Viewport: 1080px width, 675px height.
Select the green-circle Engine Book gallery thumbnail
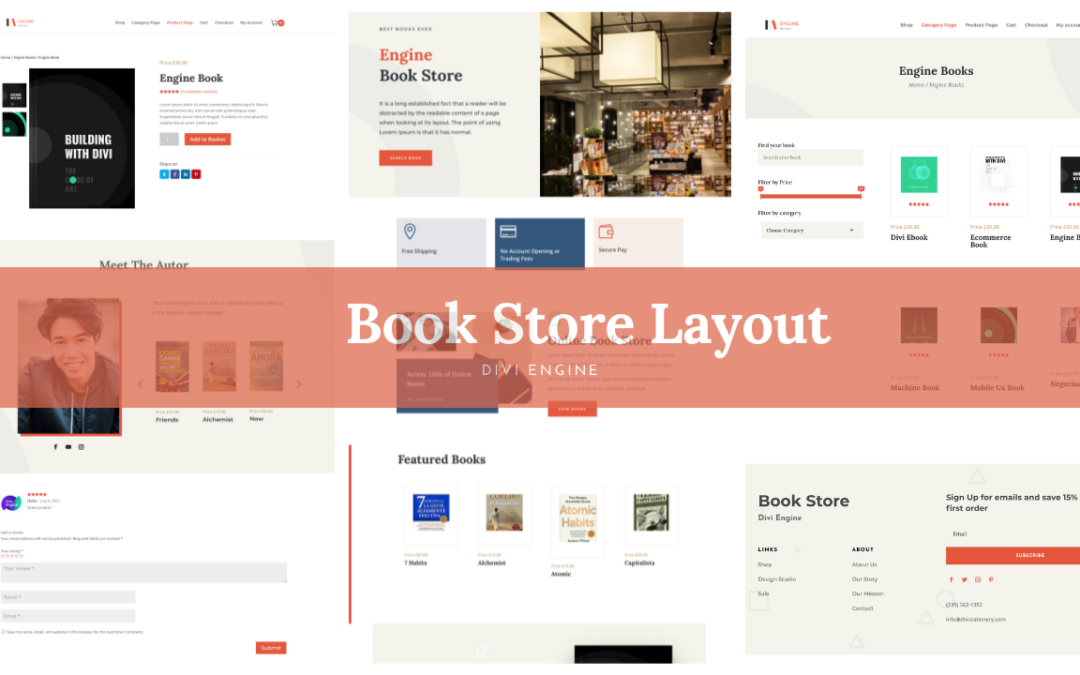[x=14, y=125]
